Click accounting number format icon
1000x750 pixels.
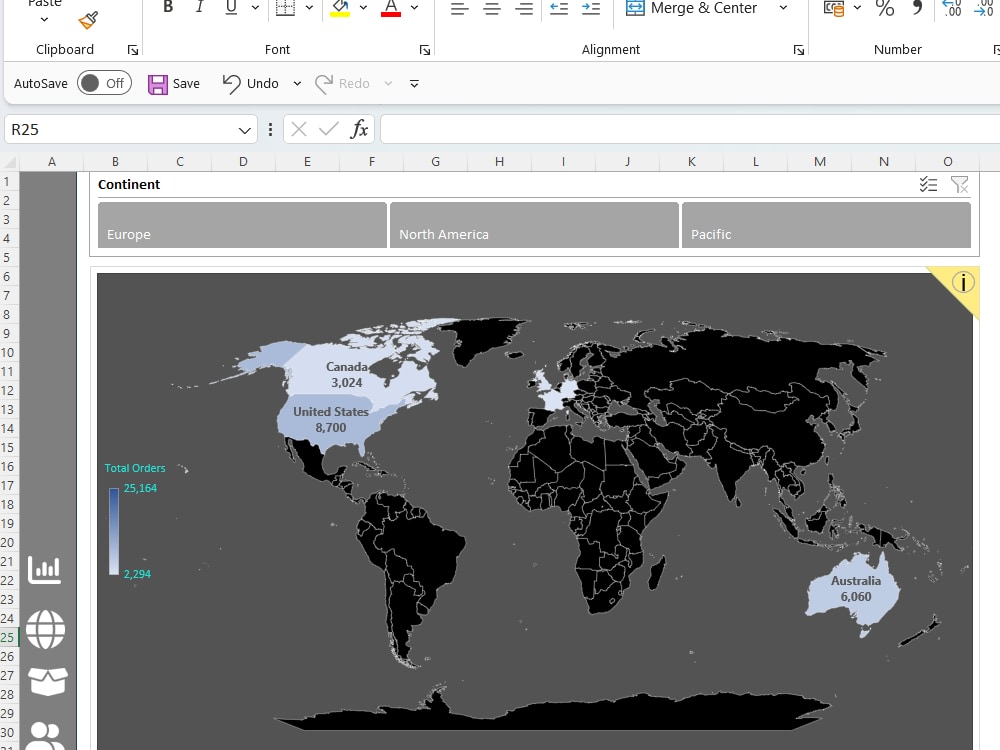[x=834, y=8]
